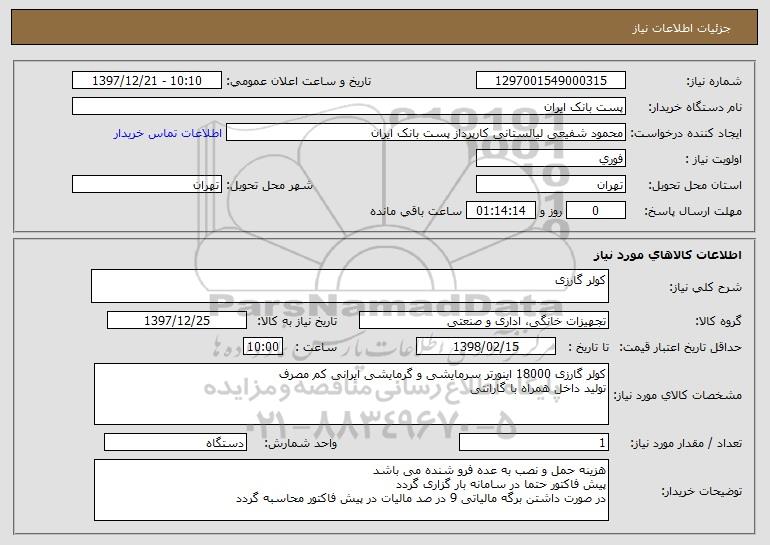This screenshot has height=545, width=770.
Task: Click the text ساعت باقی مانده
Action: pyautogui.click(x=416, y=211)
